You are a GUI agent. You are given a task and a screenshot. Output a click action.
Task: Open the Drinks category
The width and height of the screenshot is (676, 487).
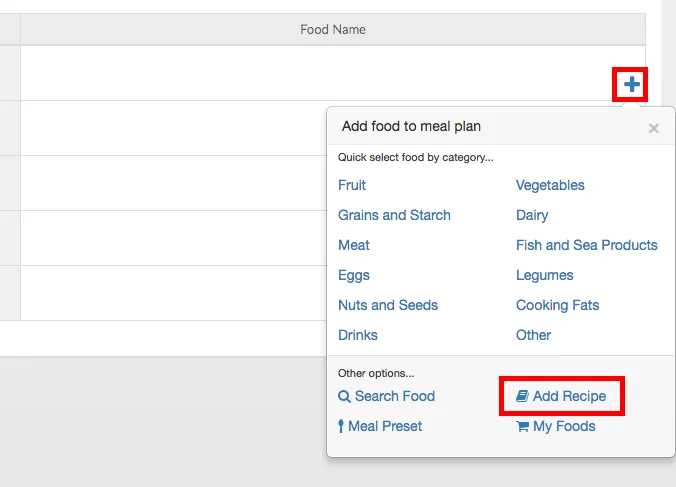(358, 335)
